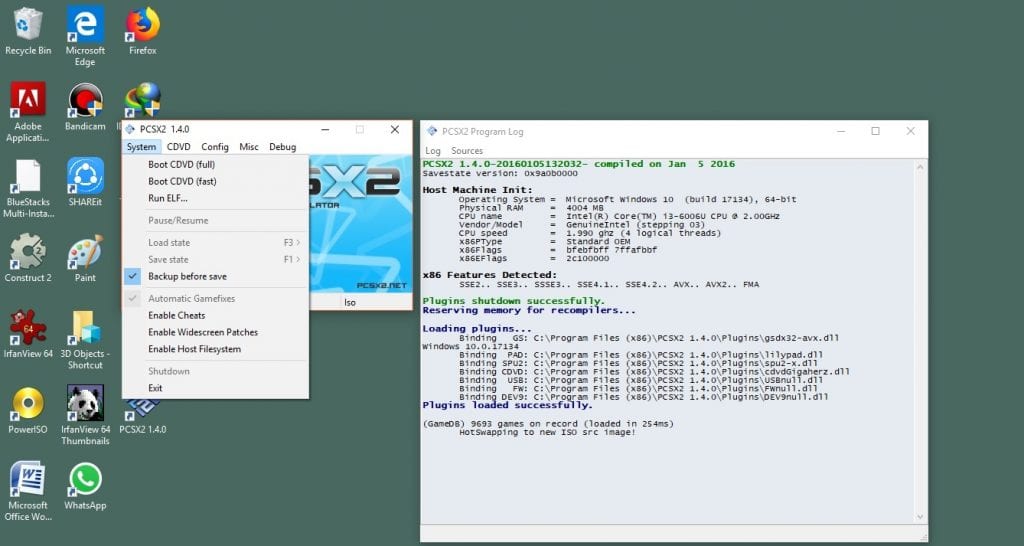Select the WhatsApp desktop icon
This screenshot has height=546, width=1024.
[x=85, y=486]
